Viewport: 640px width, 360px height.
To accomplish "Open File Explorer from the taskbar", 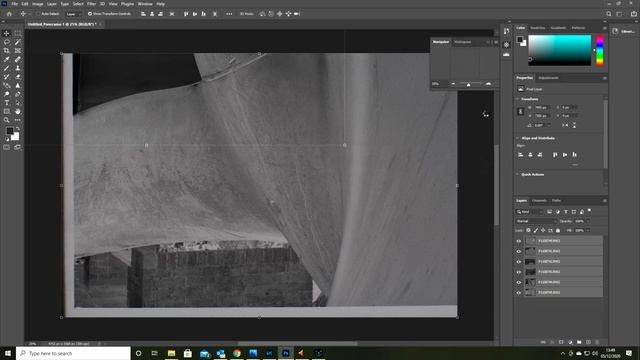I will (x=171, y=353).
